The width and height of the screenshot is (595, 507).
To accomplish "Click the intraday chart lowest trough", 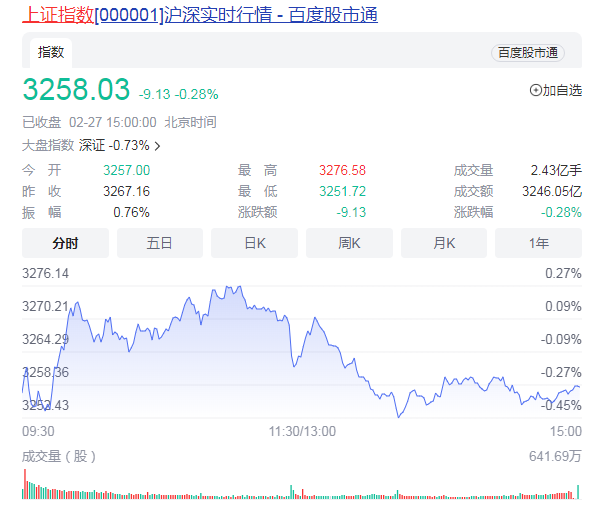I will pyautogui.click(x=398, y=417).
